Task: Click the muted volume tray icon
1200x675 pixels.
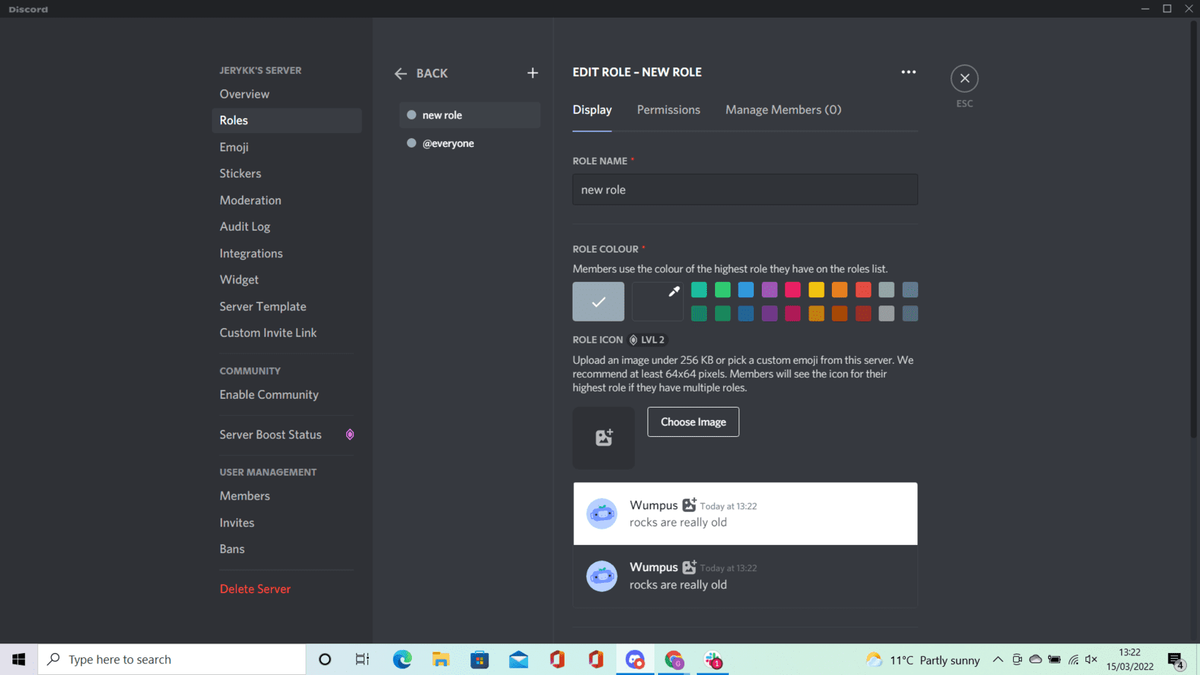Action: (1091, 659)
